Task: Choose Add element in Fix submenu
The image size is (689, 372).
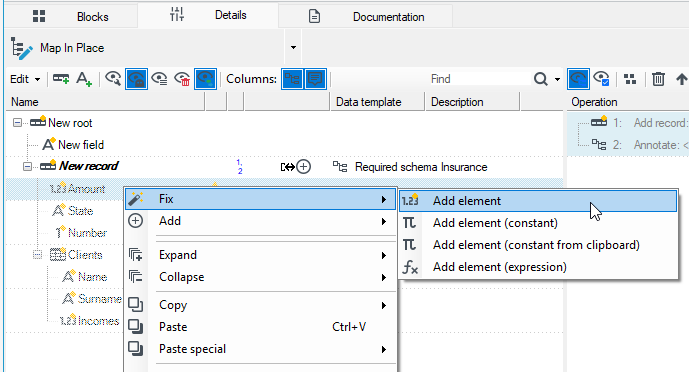Action: coord(538,201)
